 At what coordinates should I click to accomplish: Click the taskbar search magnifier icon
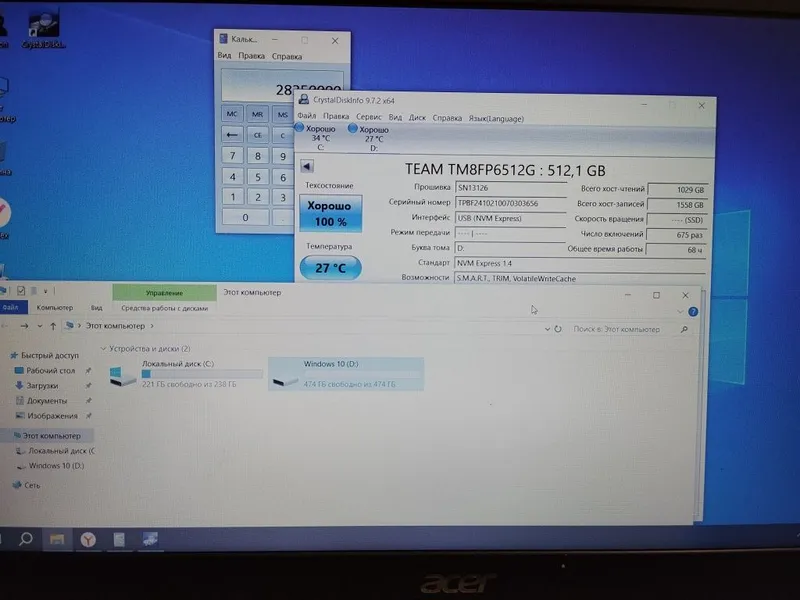click(x=26, y=539)
